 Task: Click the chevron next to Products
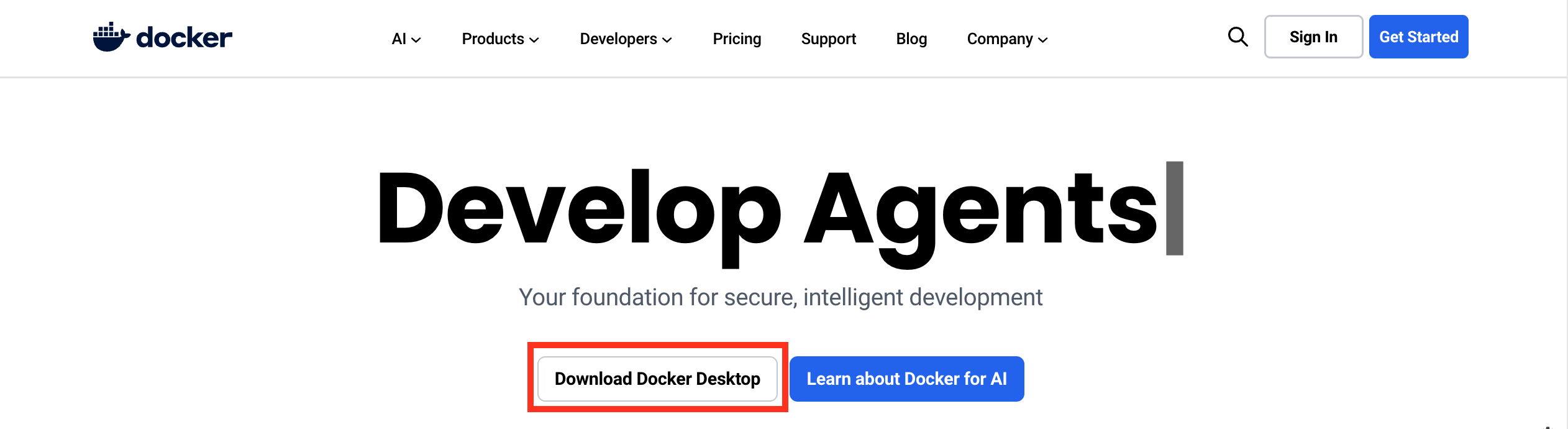pos(534,40)
